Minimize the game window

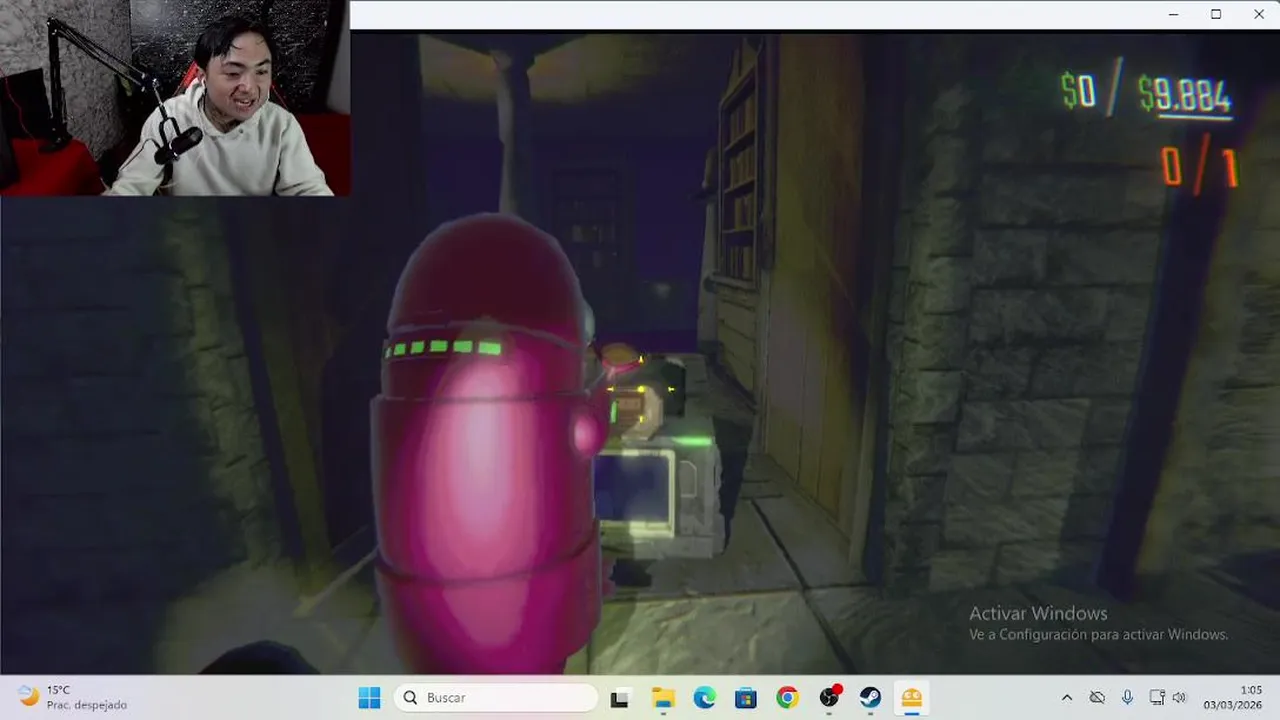coord(1173,14)
